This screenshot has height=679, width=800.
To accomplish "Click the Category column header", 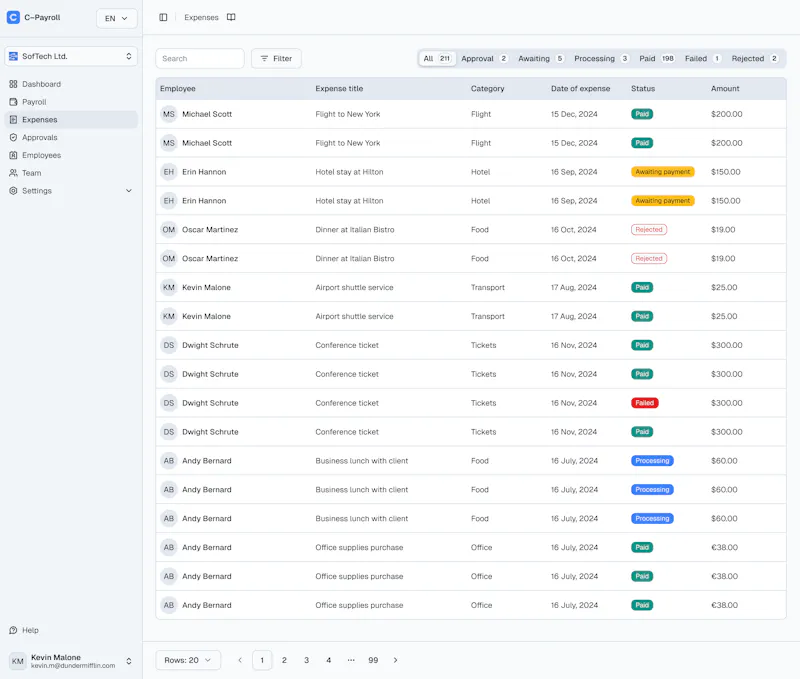I will (487, 89).
